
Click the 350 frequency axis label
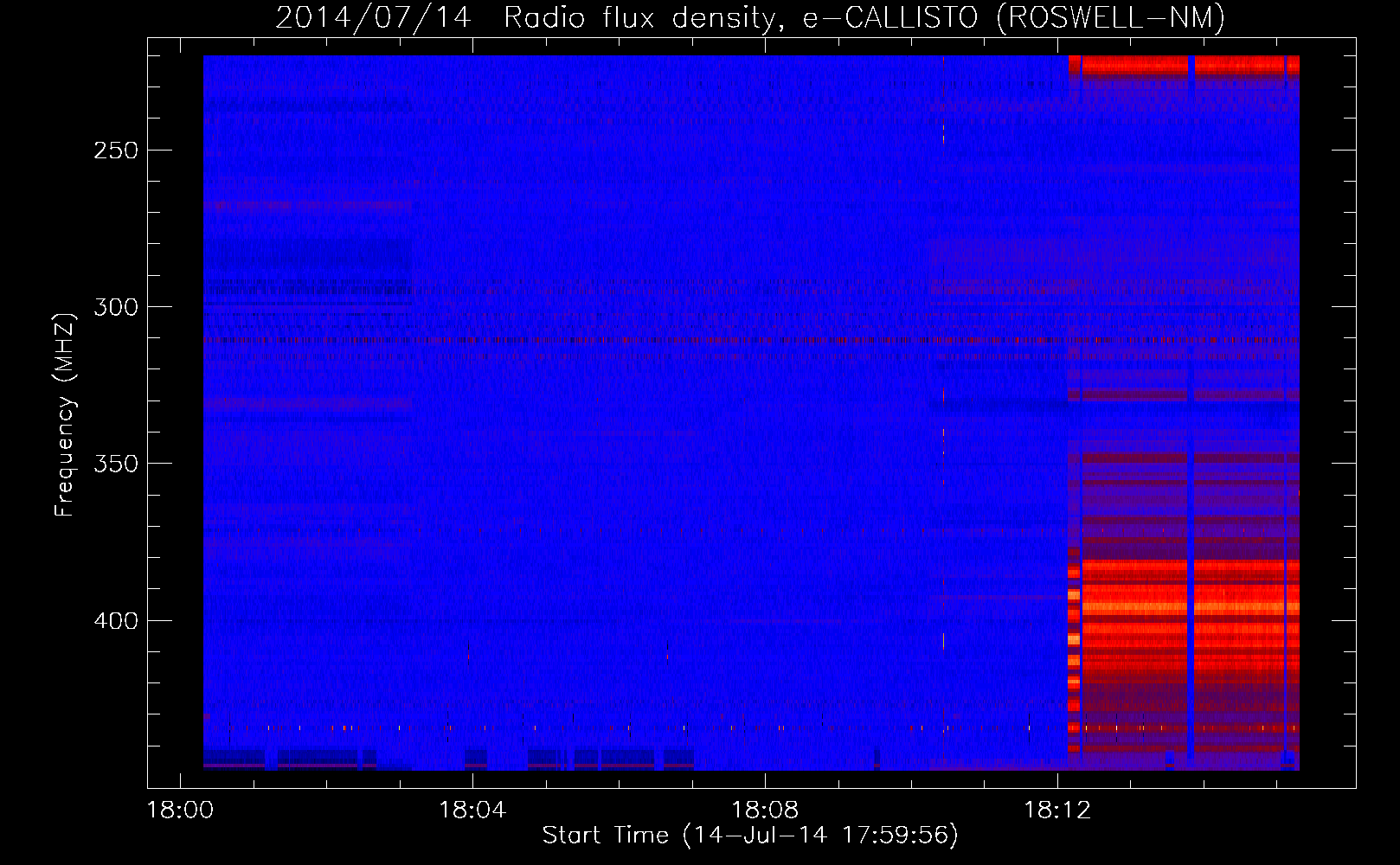coord(116,464)
